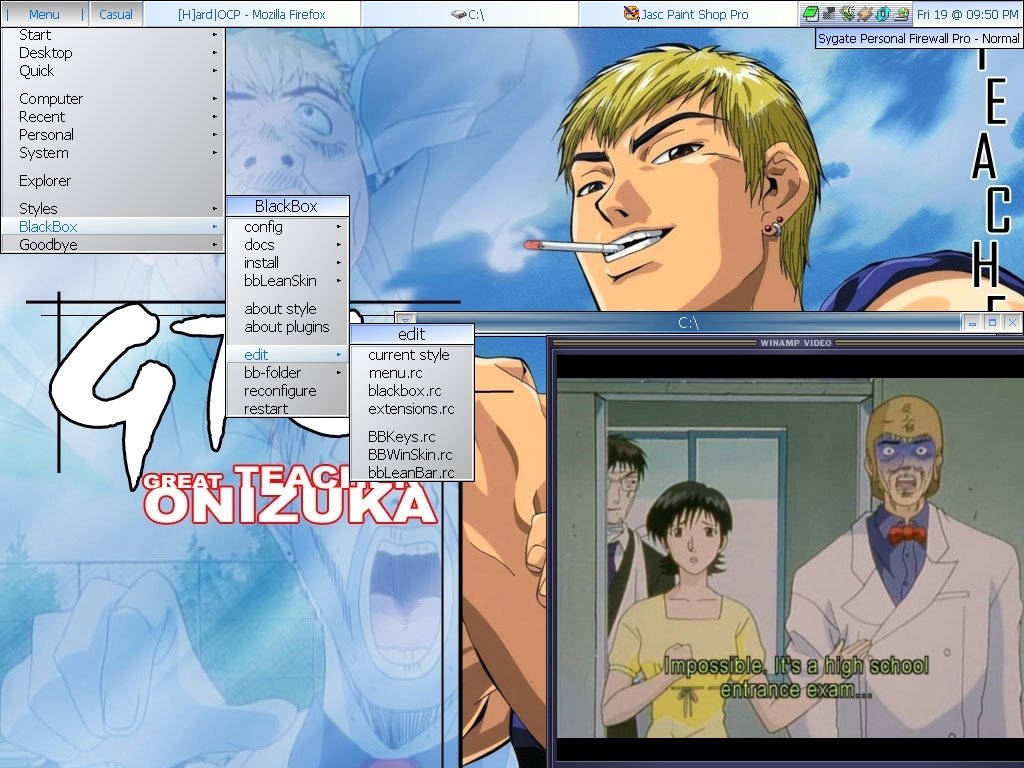Choose restart in the BlackBox menu
This screenshot has width=1024, height=768.
pyautogui.click(x=287, y=409)
